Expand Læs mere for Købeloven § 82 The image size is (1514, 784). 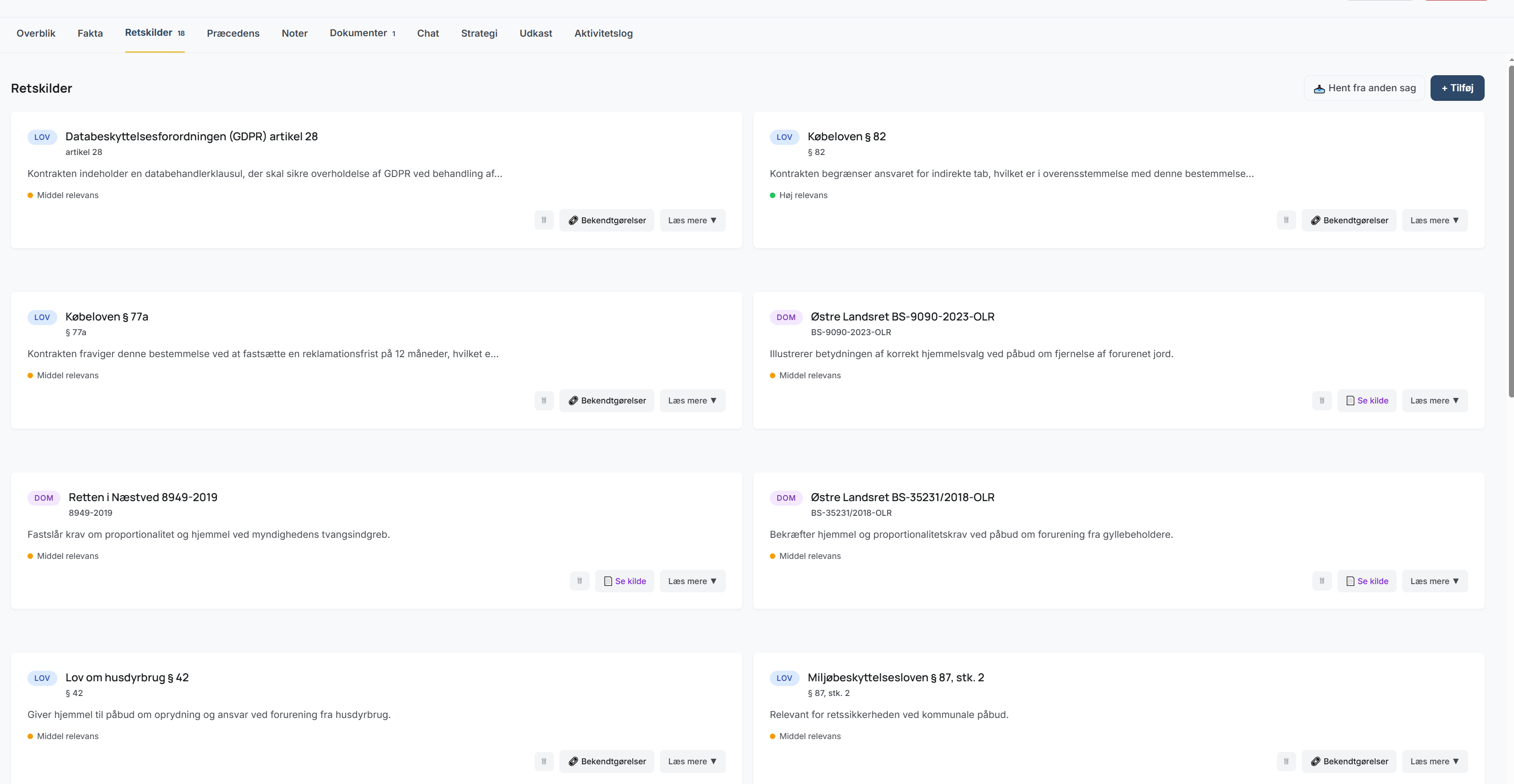(1434, 221)
